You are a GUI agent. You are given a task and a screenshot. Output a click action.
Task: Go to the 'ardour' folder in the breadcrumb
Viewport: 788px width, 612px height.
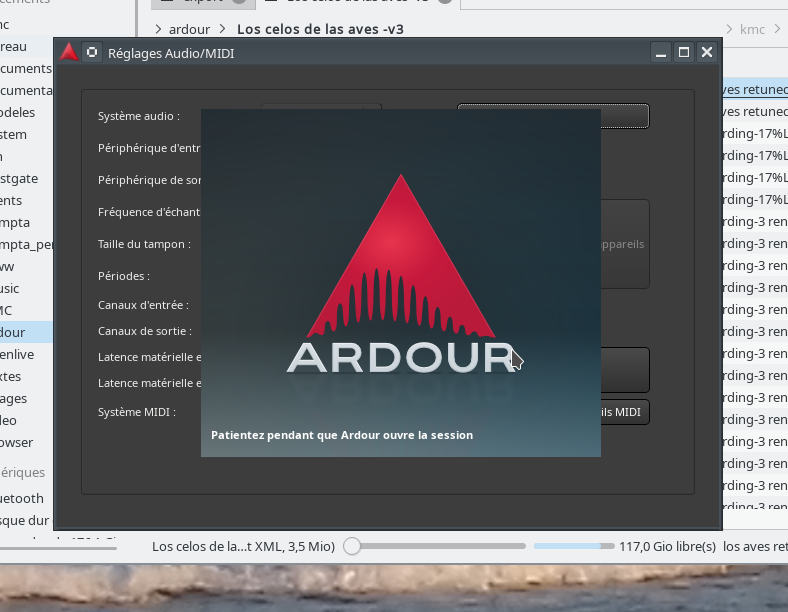point(189,30)
